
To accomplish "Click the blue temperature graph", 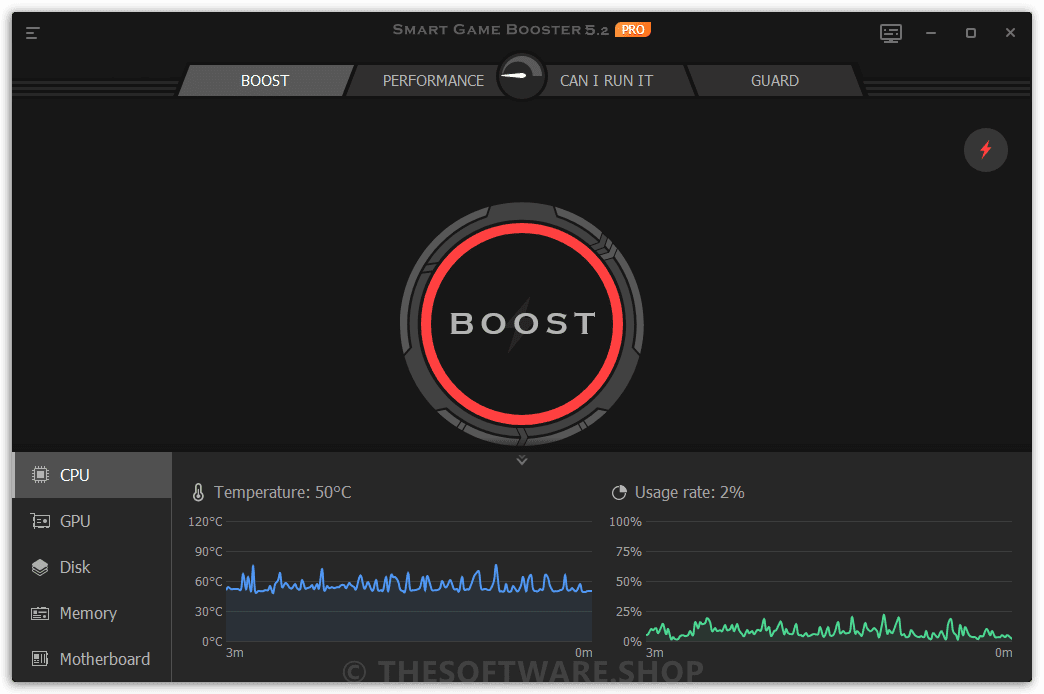I will coord(409,581).
